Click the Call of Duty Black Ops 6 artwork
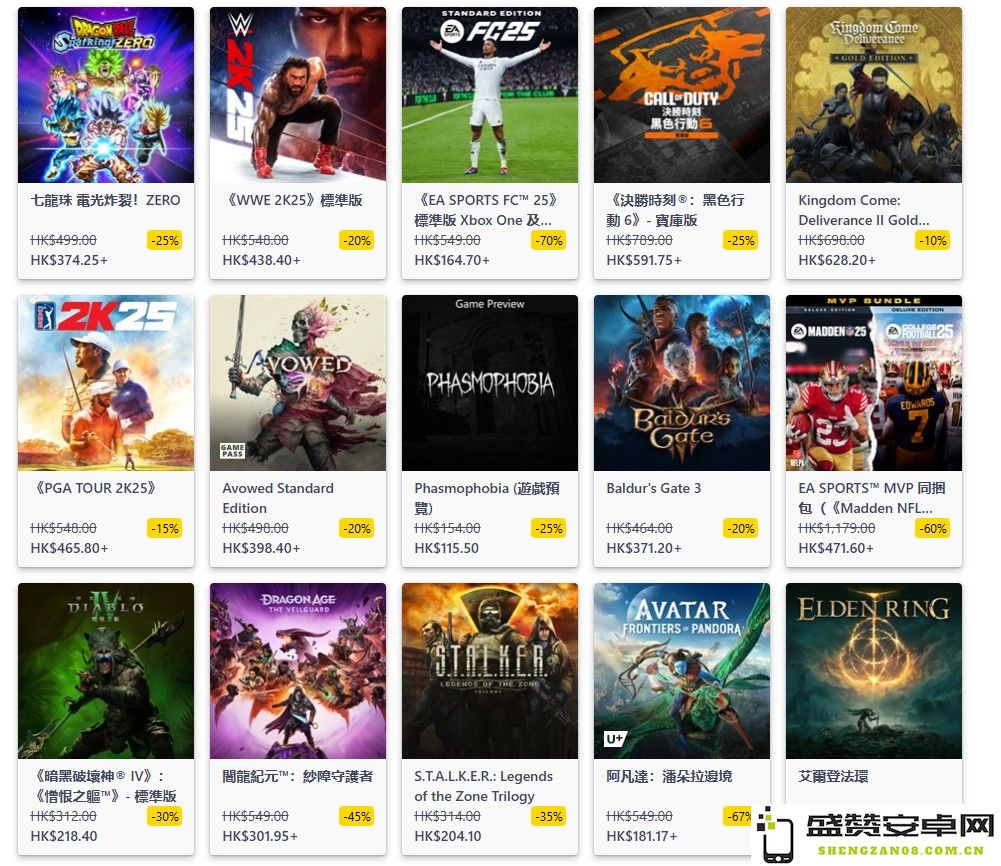 point(682,94)
